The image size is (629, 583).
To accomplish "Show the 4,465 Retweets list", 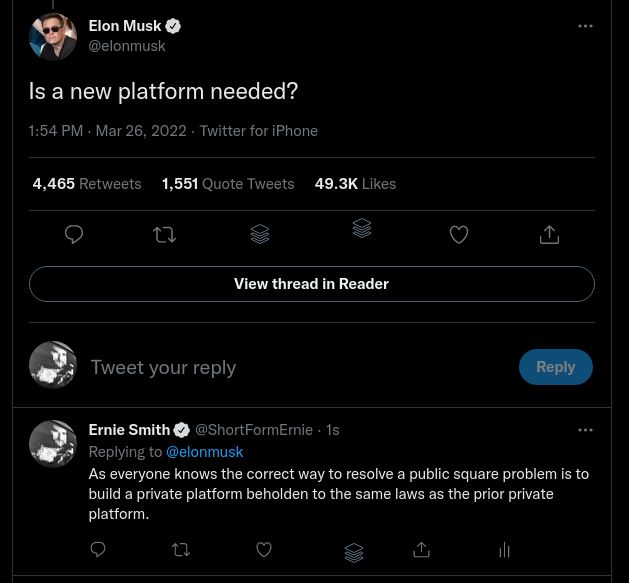I will [x=87, y=184].
